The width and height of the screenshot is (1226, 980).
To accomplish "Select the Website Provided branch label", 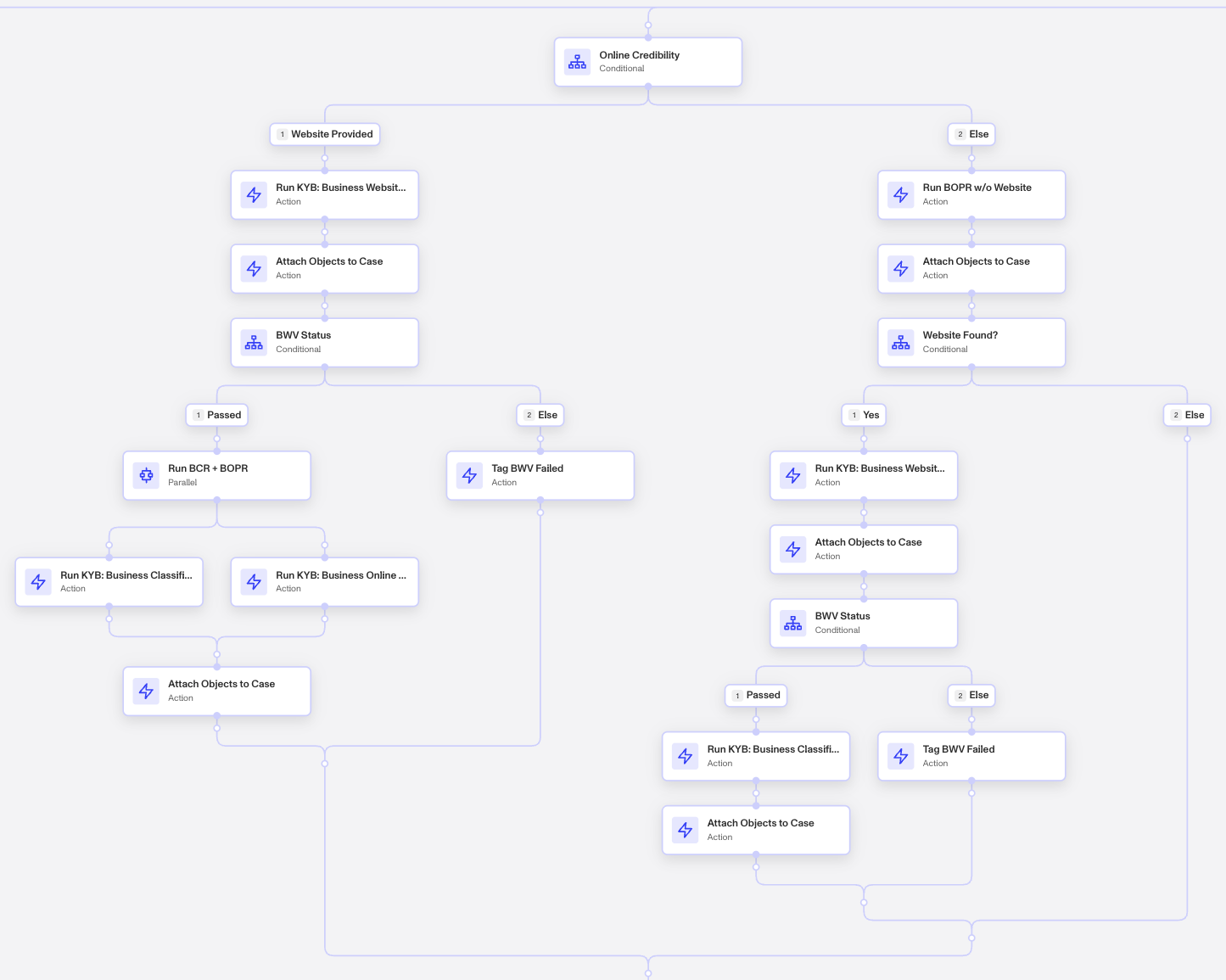I will pos(325,134).
